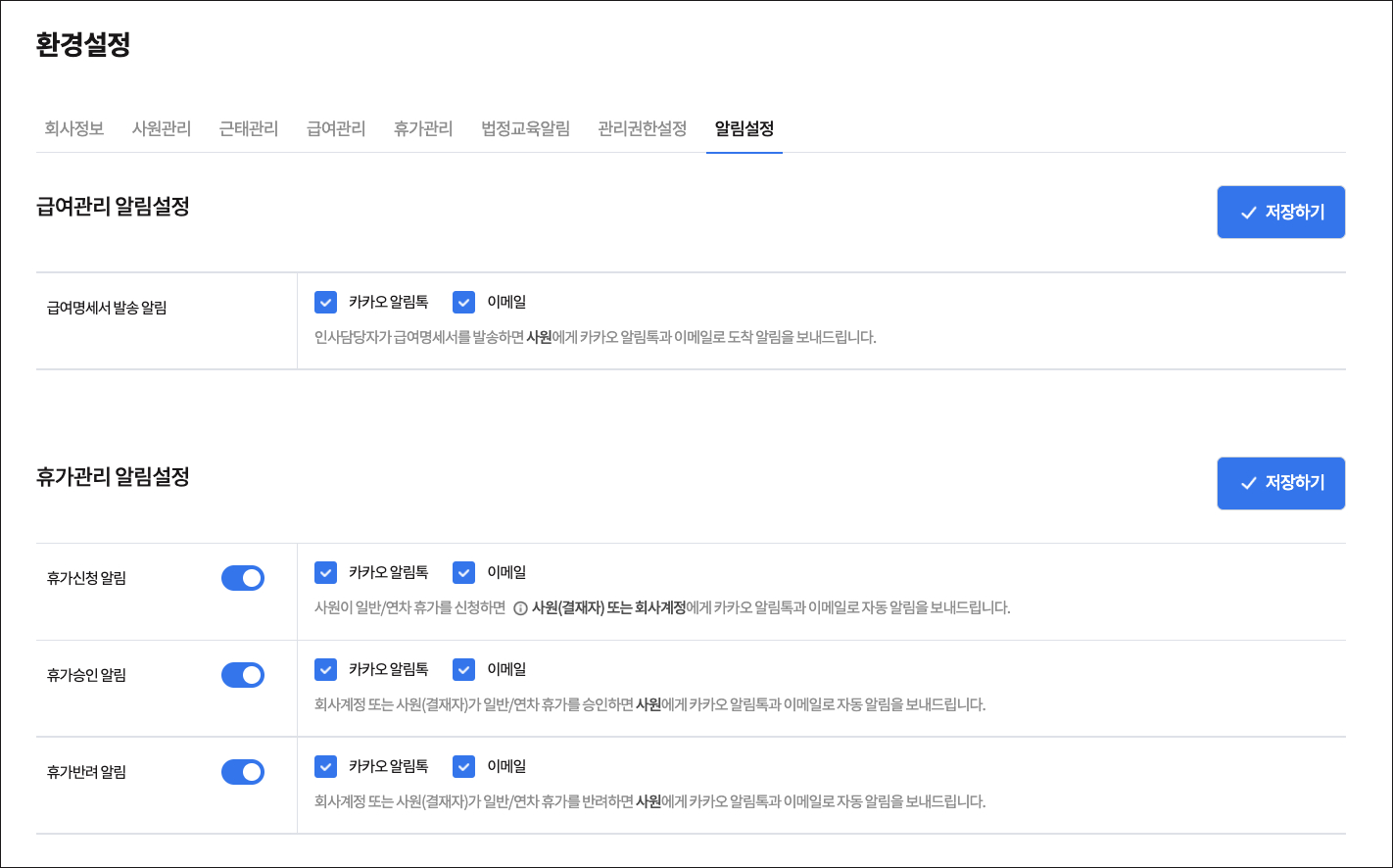
Task: Uncheck 카카오 알림톡 for 급여명세서 발송 알림
Action: point(326,303)
